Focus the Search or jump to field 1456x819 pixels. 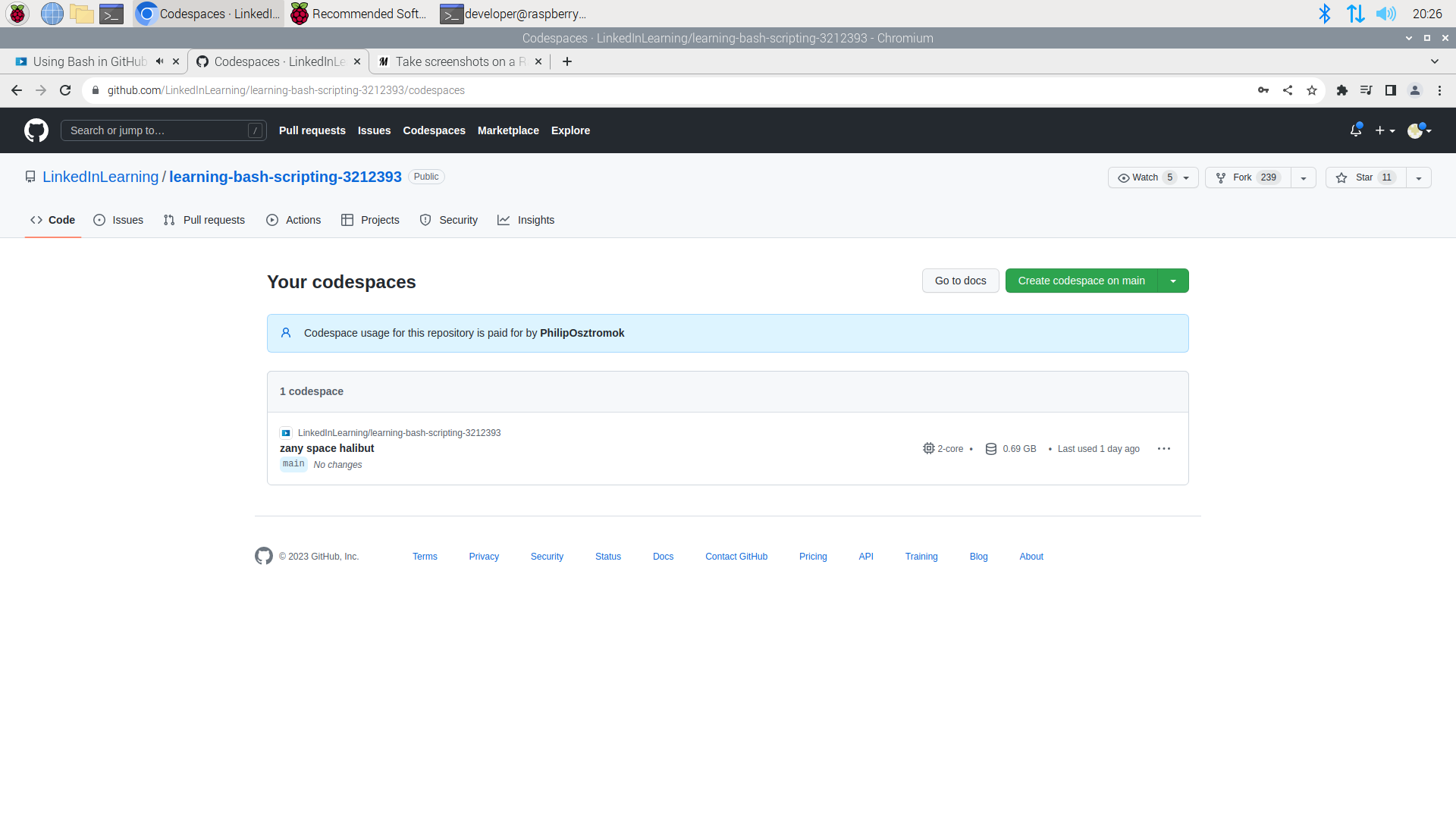[x=163, y=130]
